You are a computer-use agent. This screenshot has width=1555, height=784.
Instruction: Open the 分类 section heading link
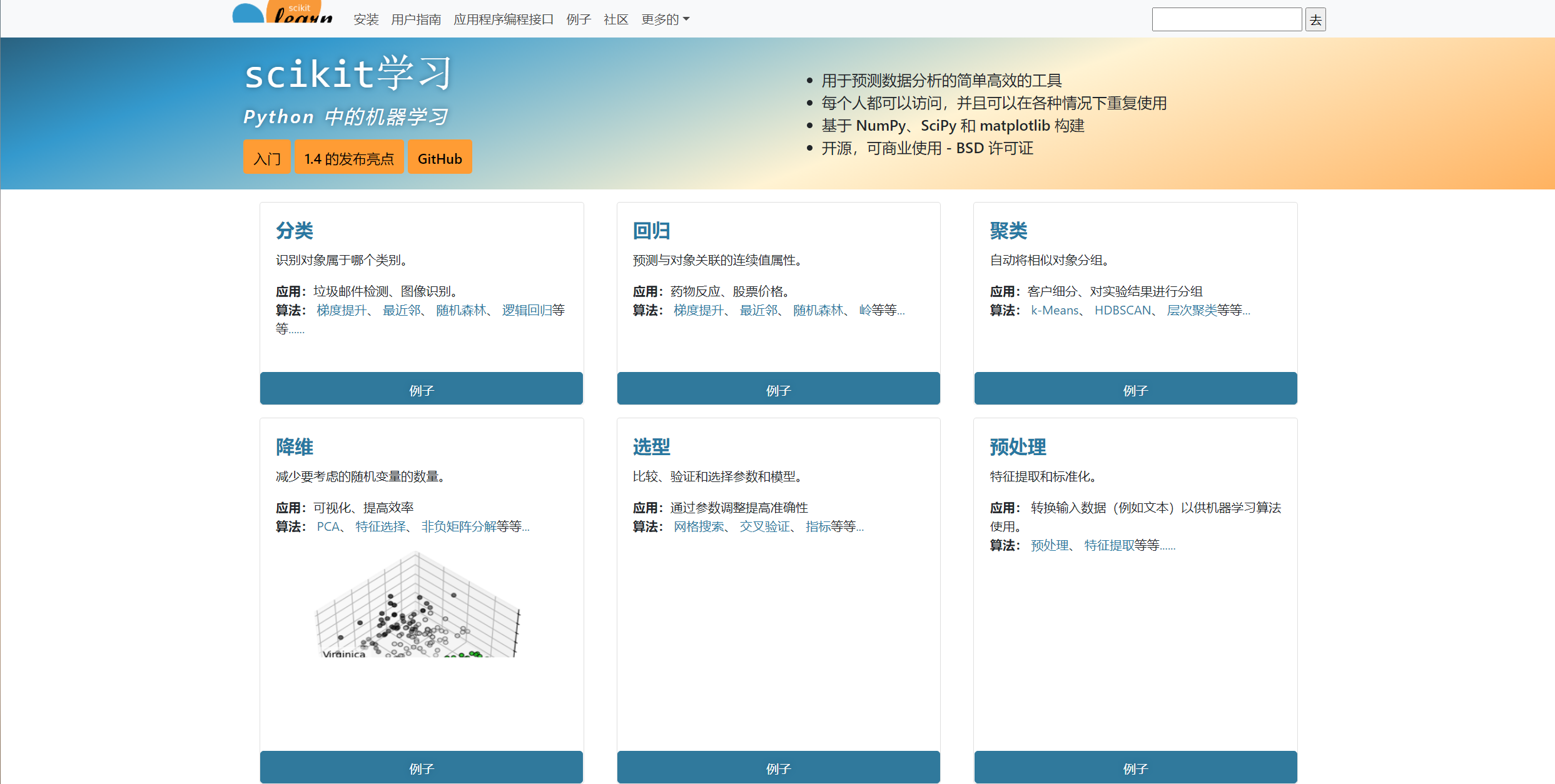[x=295, y=231]
